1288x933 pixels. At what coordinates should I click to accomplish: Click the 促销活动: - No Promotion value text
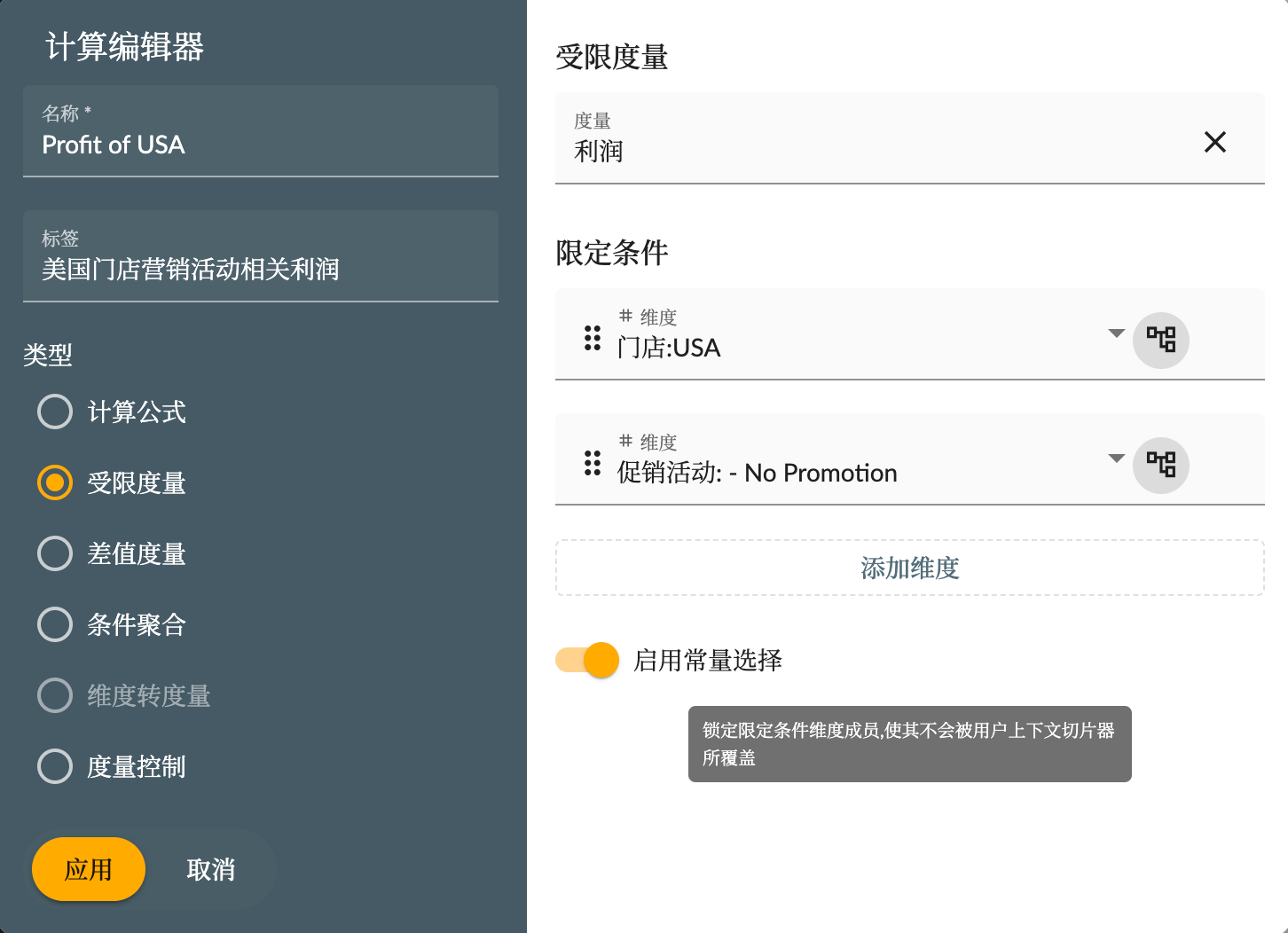(757, 474)
